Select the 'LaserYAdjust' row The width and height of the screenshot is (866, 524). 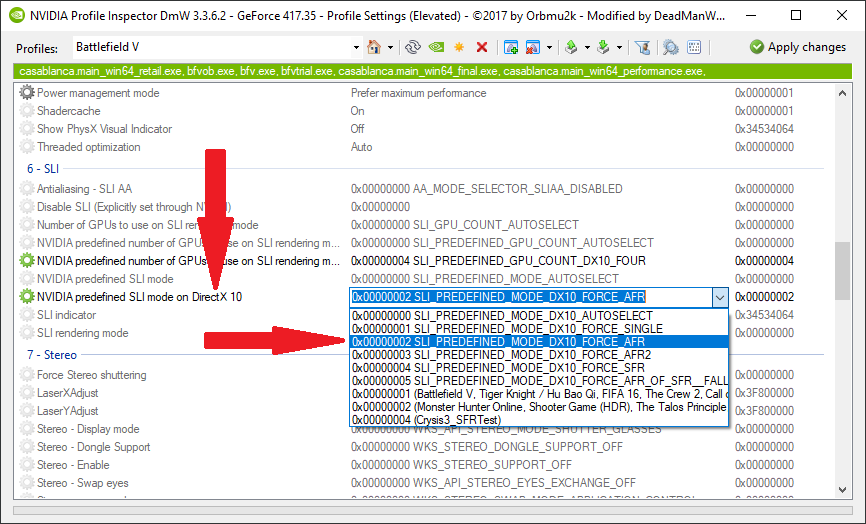pyautogui.click(x=67, y=411)
